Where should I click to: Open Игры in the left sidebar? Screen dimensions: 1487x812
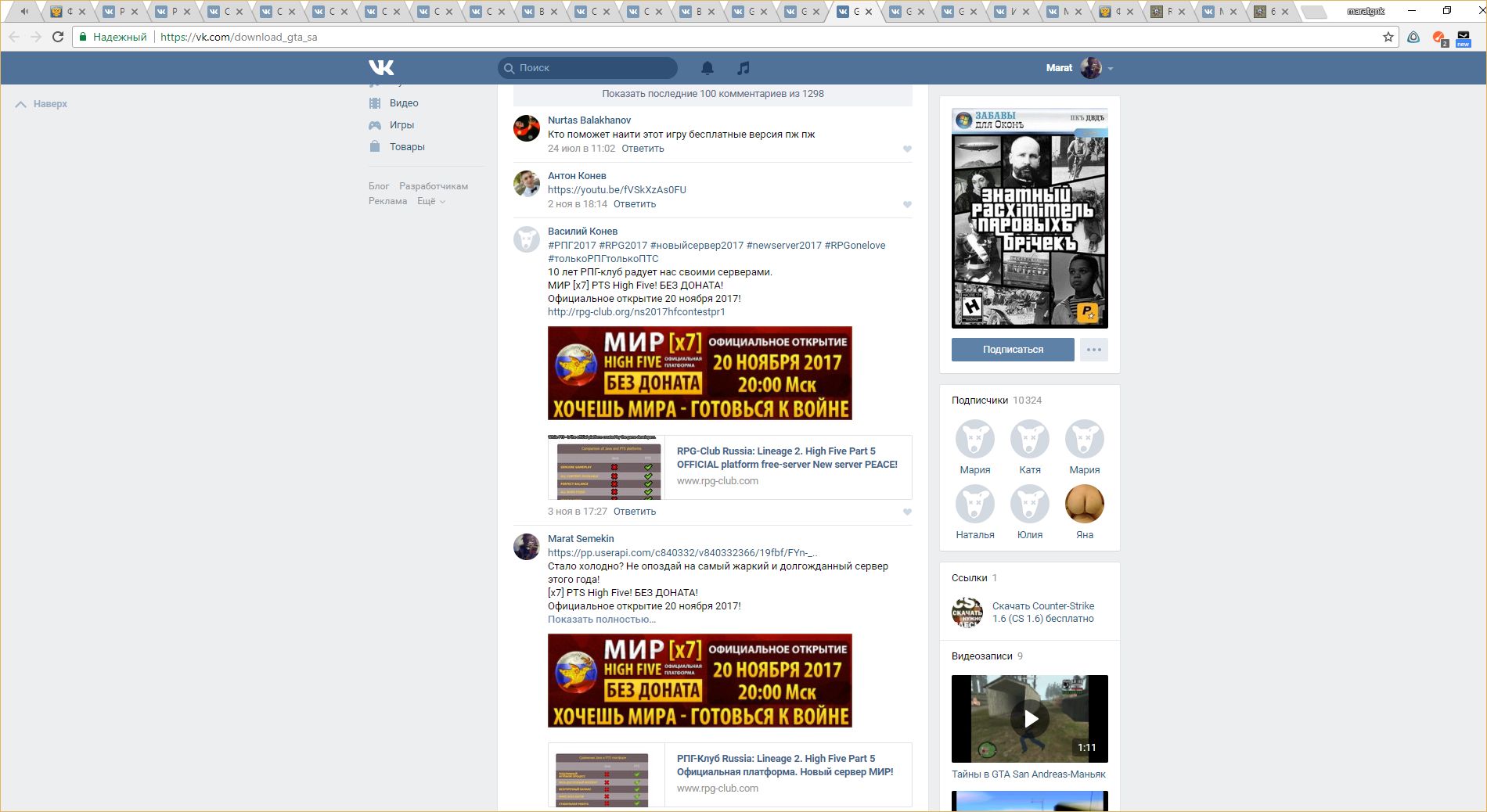pyautogui.click(x=401, y=125)
